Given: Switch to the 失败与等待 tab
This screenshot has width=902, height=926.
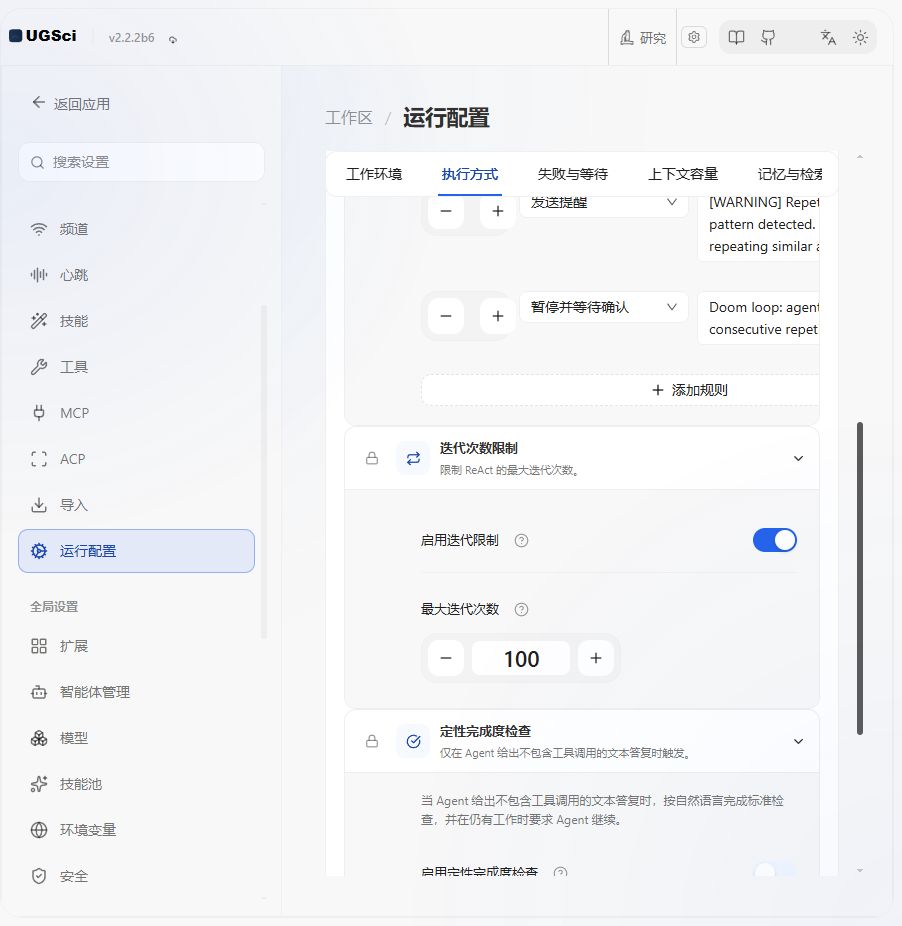Looking at the screenshot, I should click(x=572, y=174).
